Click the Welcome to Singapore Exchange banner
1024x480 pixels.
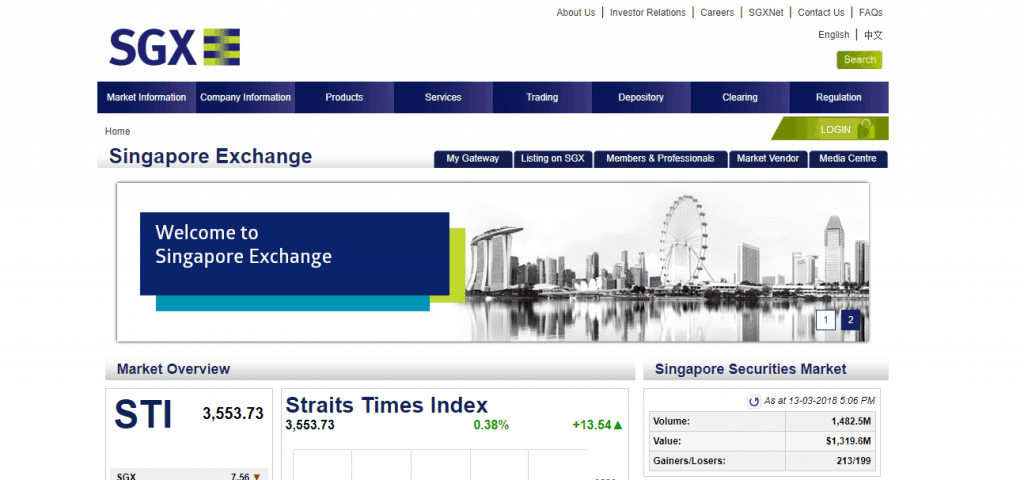(x=492, y=262)
